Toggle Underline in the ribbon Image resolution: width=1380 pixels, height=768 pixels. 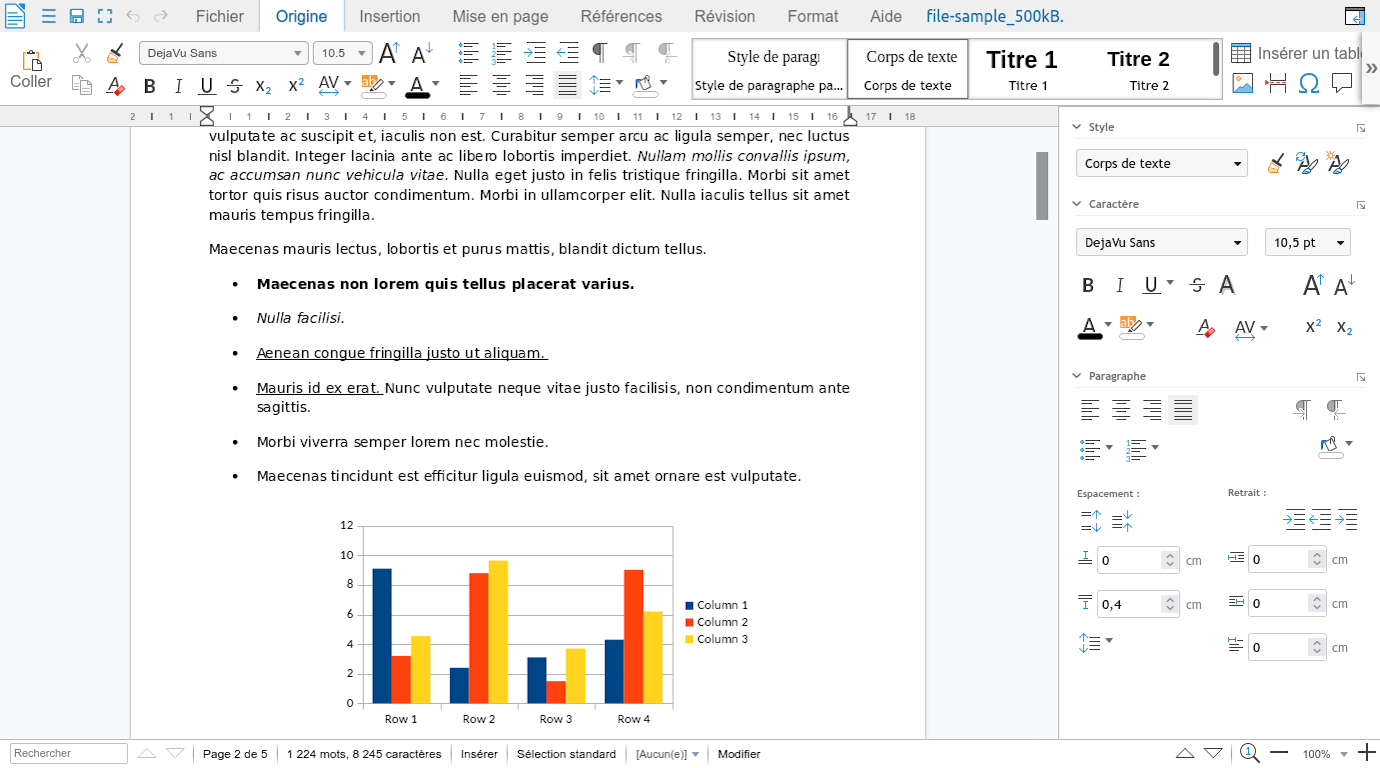tap(207, 86)
